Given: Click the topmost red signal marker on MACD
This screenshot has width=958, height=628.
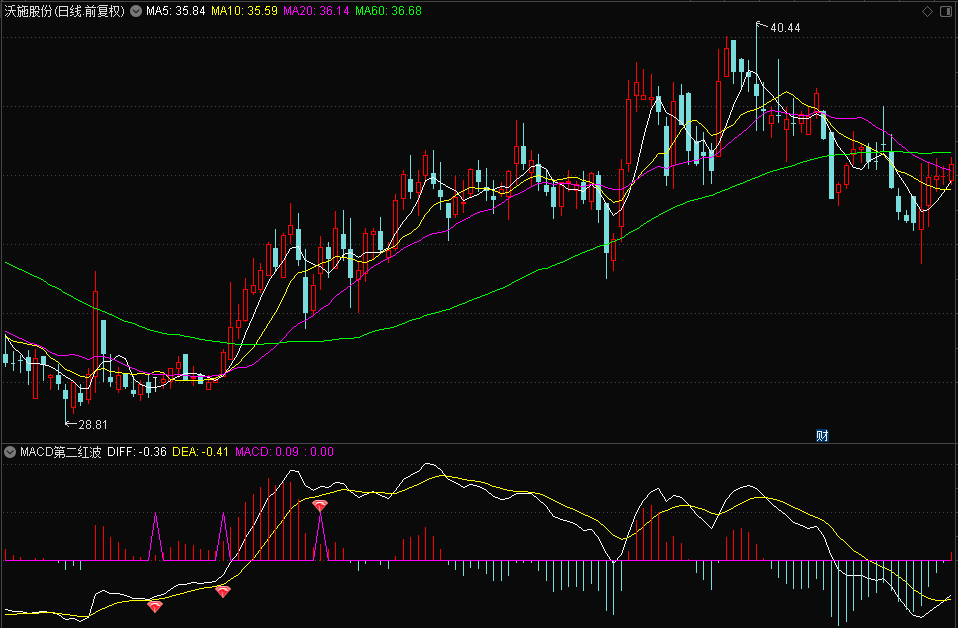Looking at the screenshot, I should [x=319, y=506].
